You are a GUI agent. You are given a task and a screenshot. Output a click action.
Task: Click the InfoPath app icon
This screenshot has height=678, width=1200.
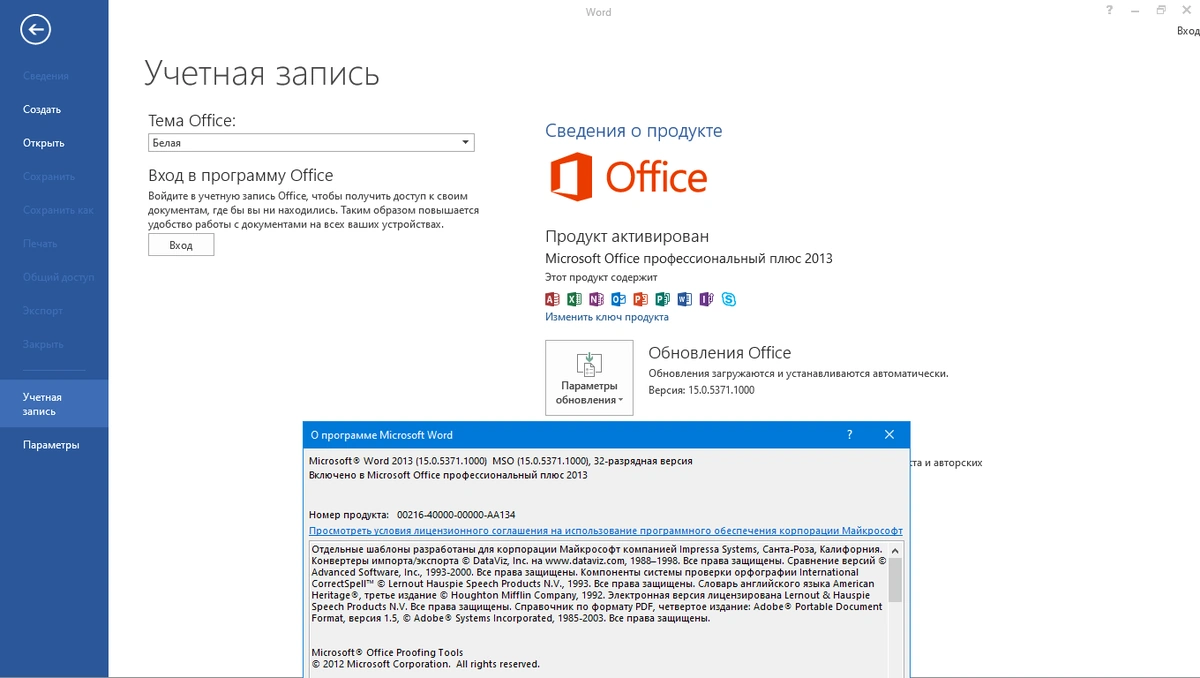pos(706,299)
